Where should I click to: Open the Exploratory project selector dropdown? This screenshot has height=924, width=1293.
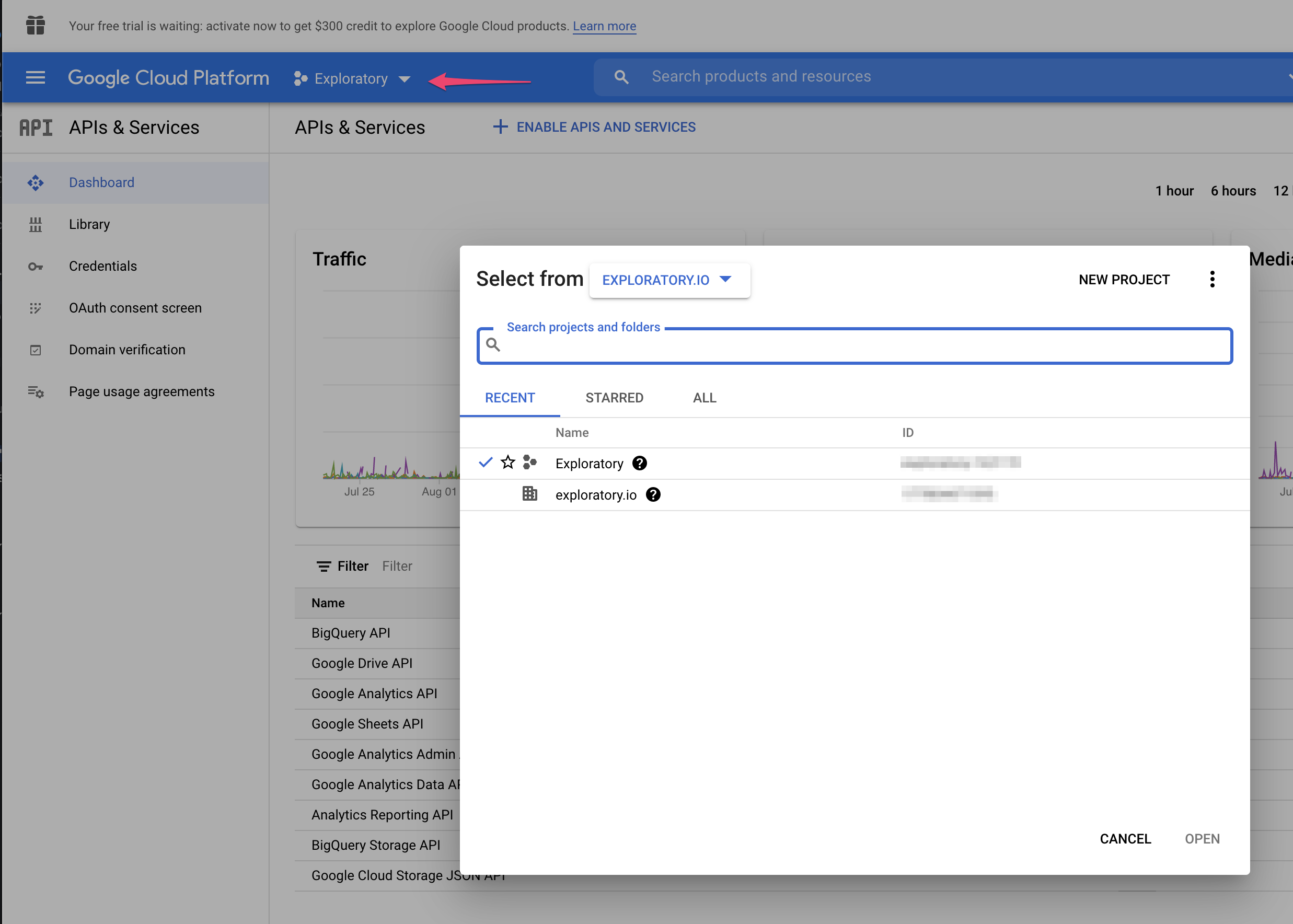click(353, 78)
